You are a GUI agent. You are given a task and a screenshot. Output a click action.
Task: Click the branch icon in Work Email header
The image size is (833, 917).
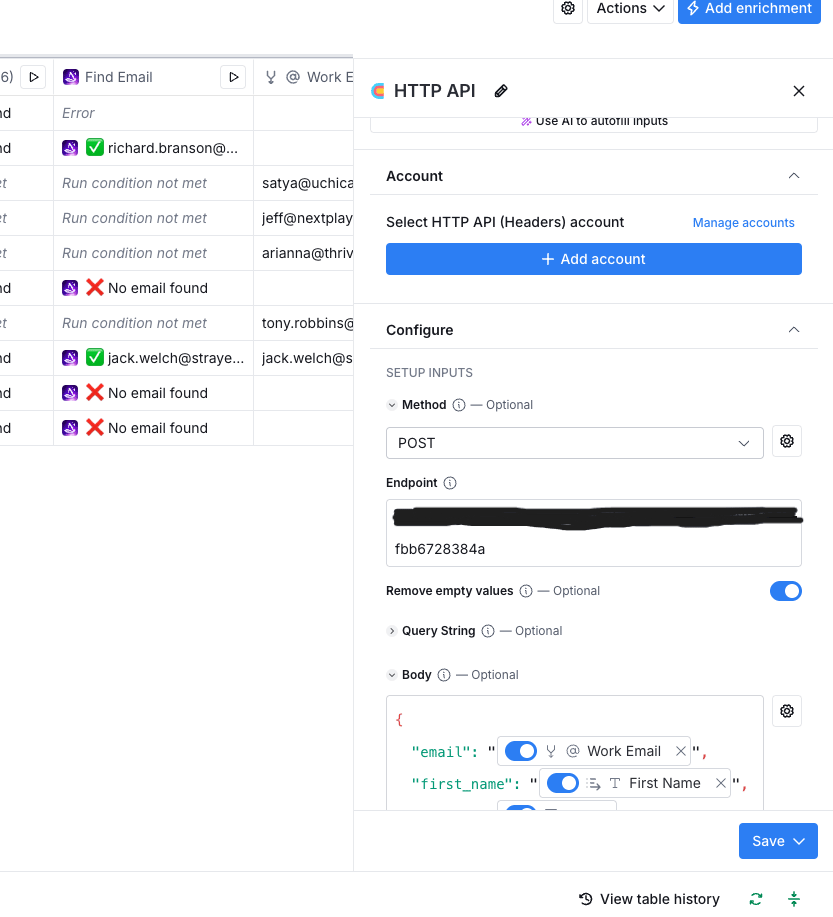click(x=270, y=77)
